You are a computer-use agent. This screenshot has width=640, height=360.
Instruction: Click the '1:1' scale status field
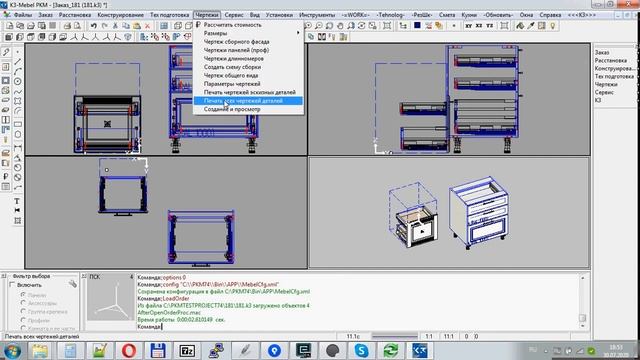pyautogui.click(x=429, y=336)
